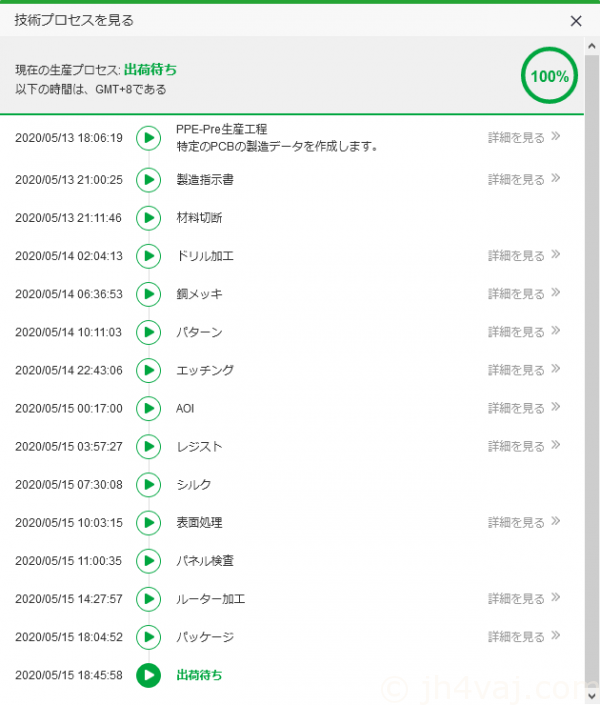Click the green 出荷待ち status at bottom
Screen dimensions: 600x705
199,675
